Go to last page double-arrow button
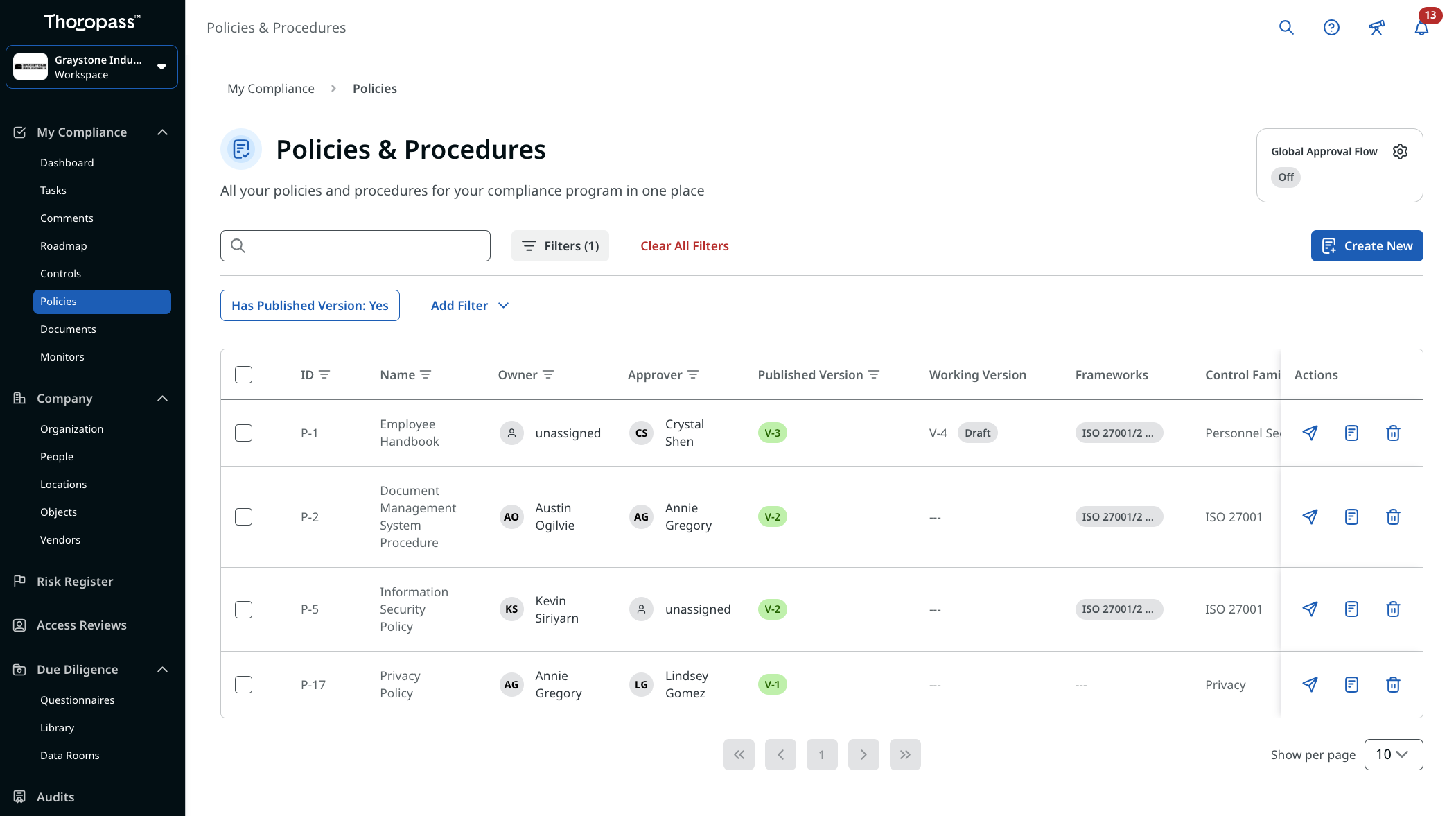 (x=905, y=754)
